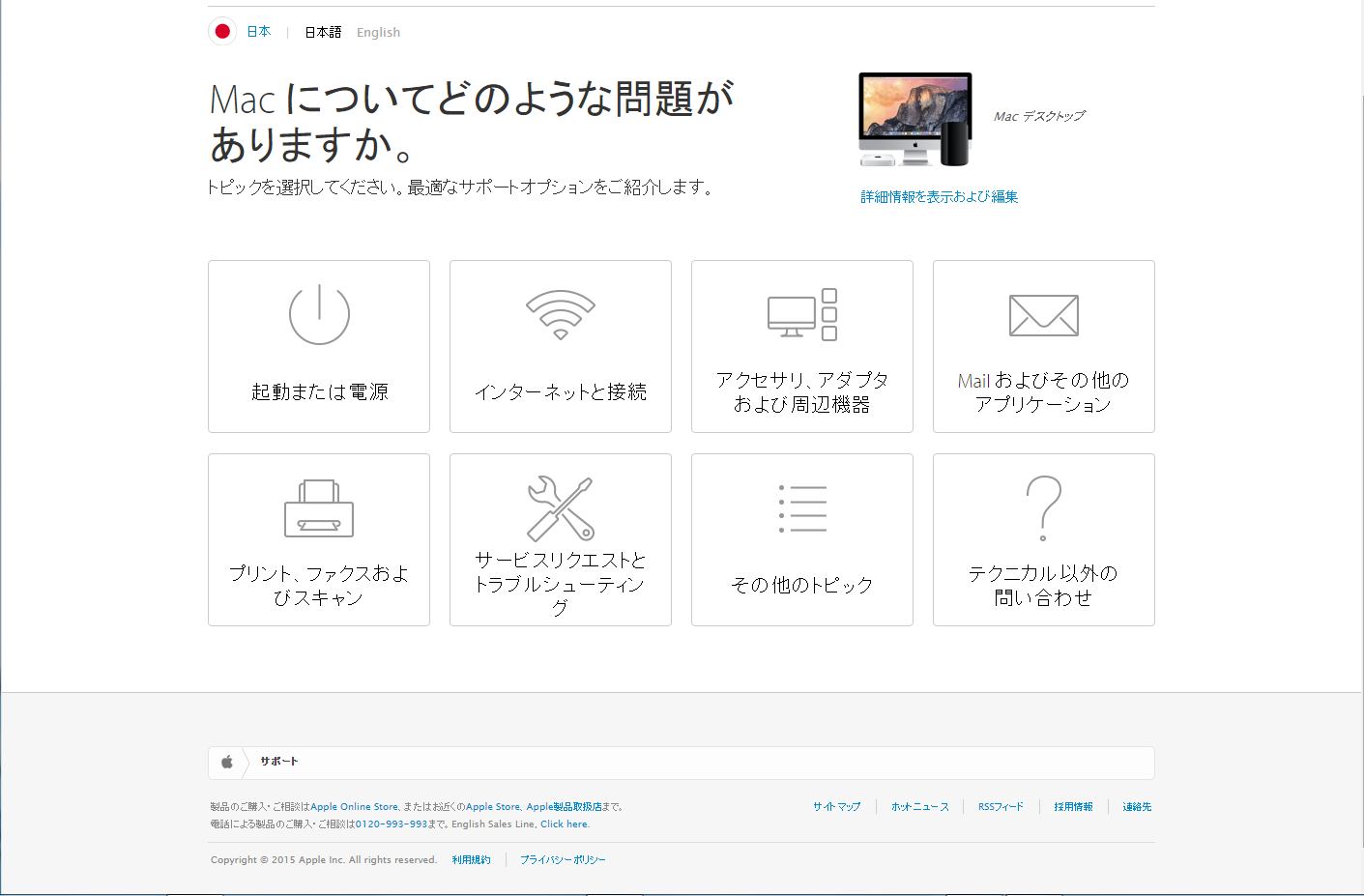Image resolution: width=1364 pixels, height=896 pixels.
Task: Choose the monitor and accessories icon
Action: 802,315
